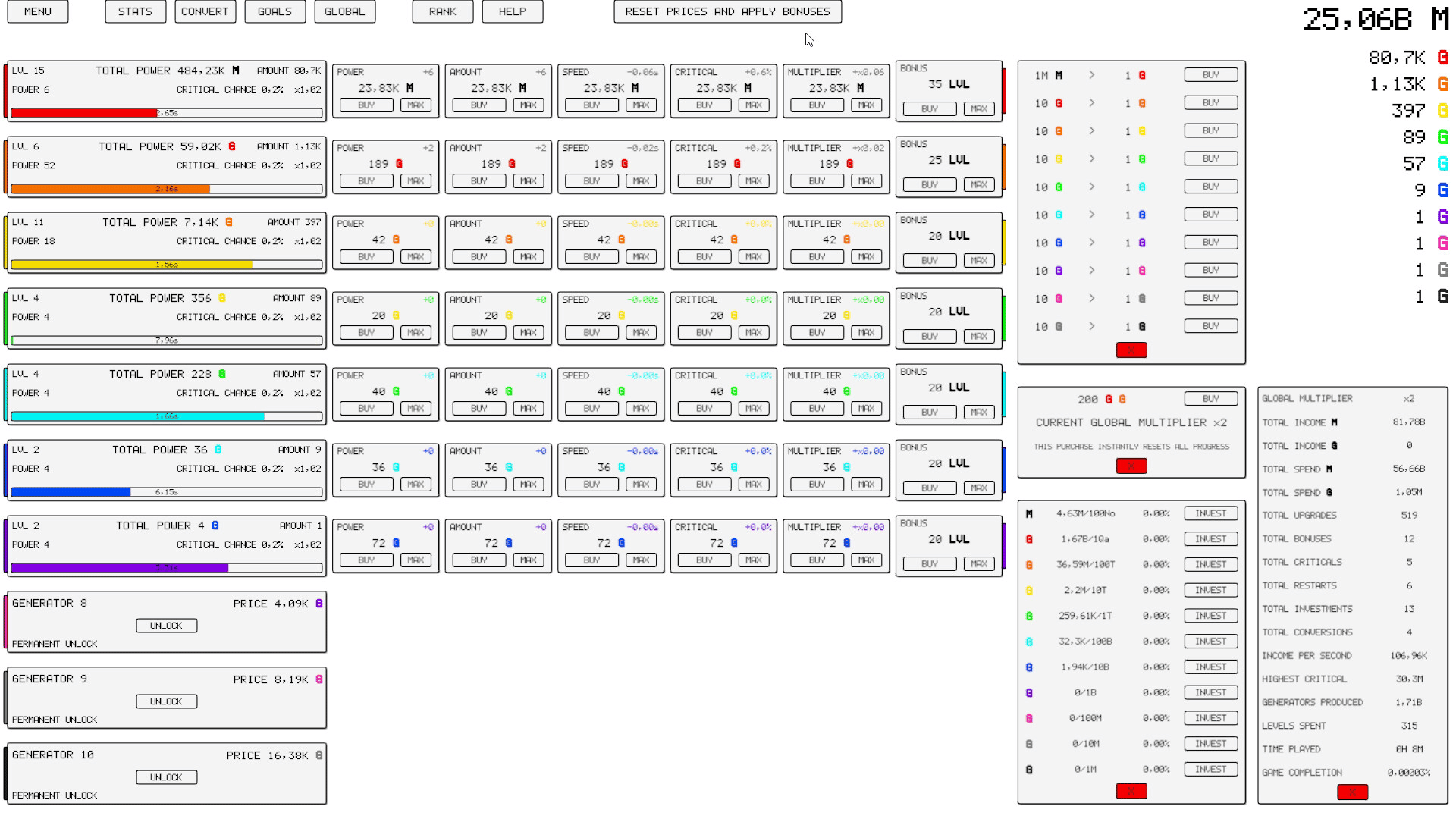Click the cyan G currency icon showing 57
This screenshot has height=819, width=1456.
(x=1442, y=164)
